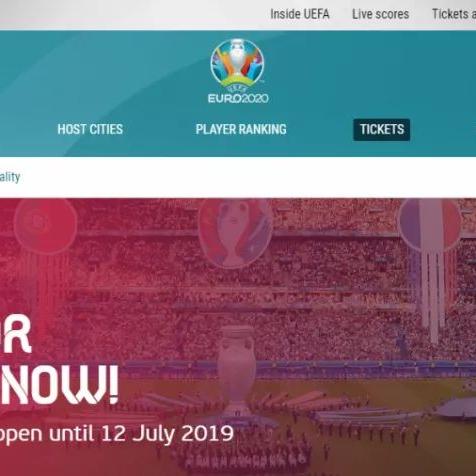Open the partially visible Tickets link in top bar
This screenshot has width=476, height=476.
(x=454, y=14)
